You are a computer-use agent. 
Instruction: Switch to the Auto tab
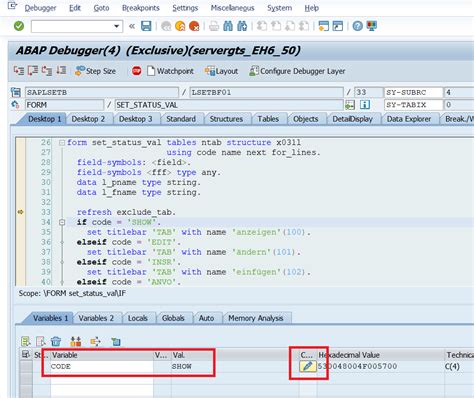tap(206, 318)
